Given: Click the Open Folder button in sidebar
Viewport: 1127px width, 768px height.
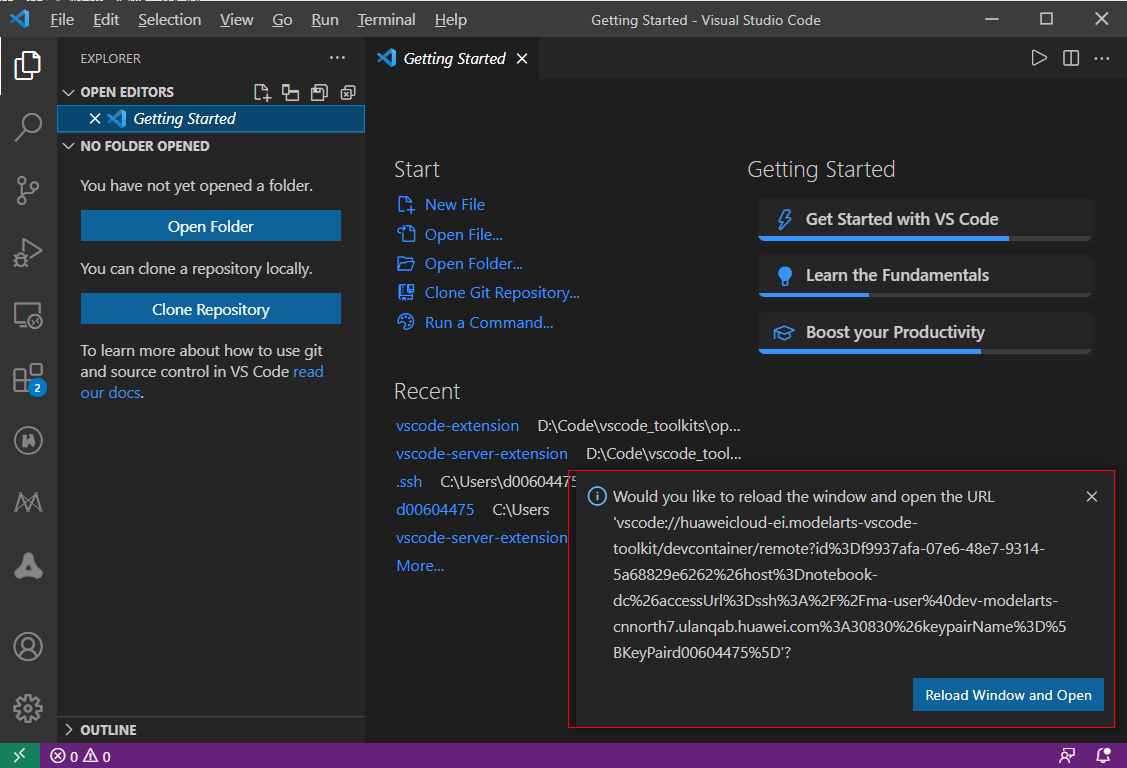Looking at the screenshot, I should click(x=211, y=226).
